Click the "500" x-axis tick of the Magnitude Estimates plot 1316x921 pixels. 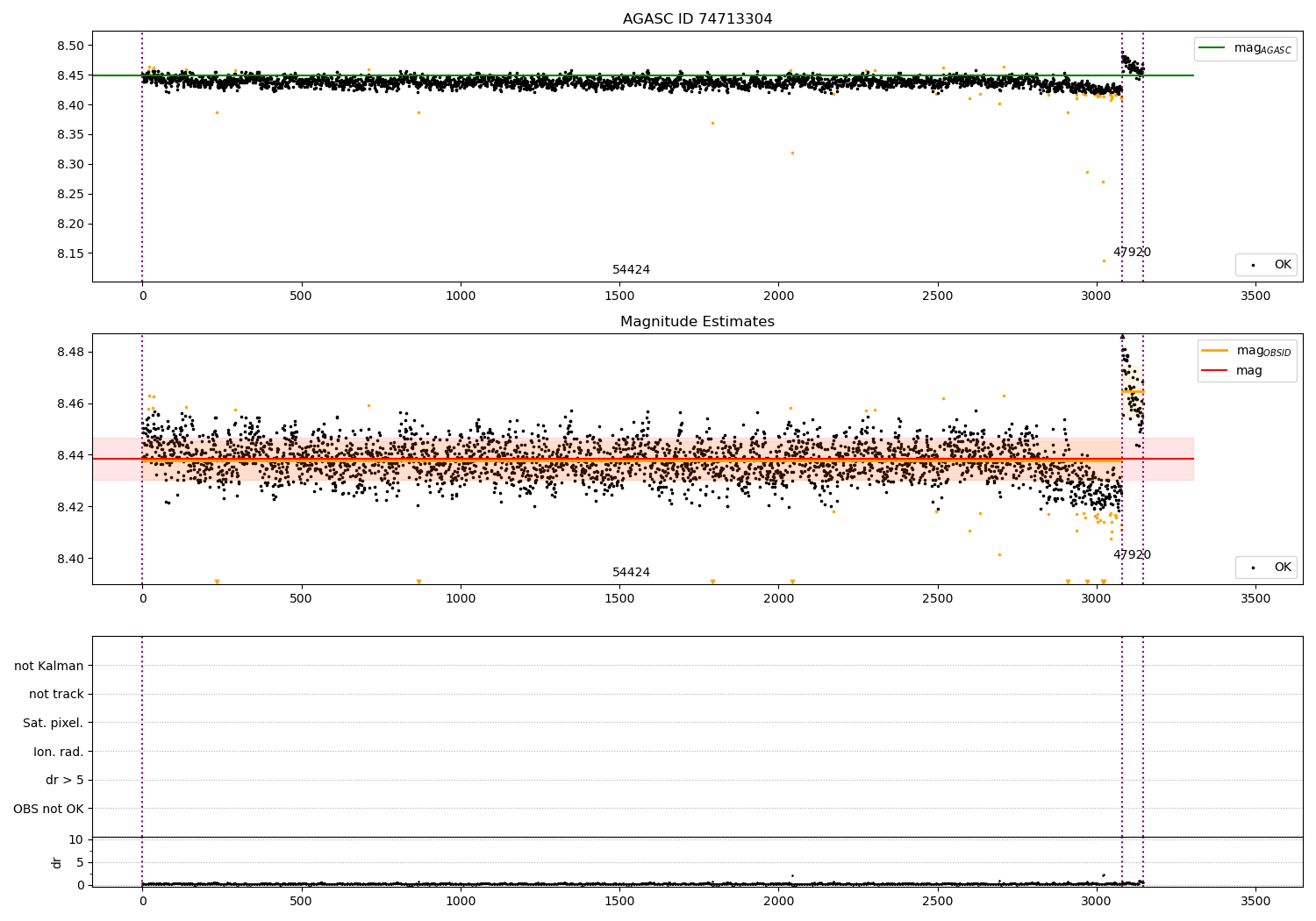pyautogui.click(x=301, y=599)
